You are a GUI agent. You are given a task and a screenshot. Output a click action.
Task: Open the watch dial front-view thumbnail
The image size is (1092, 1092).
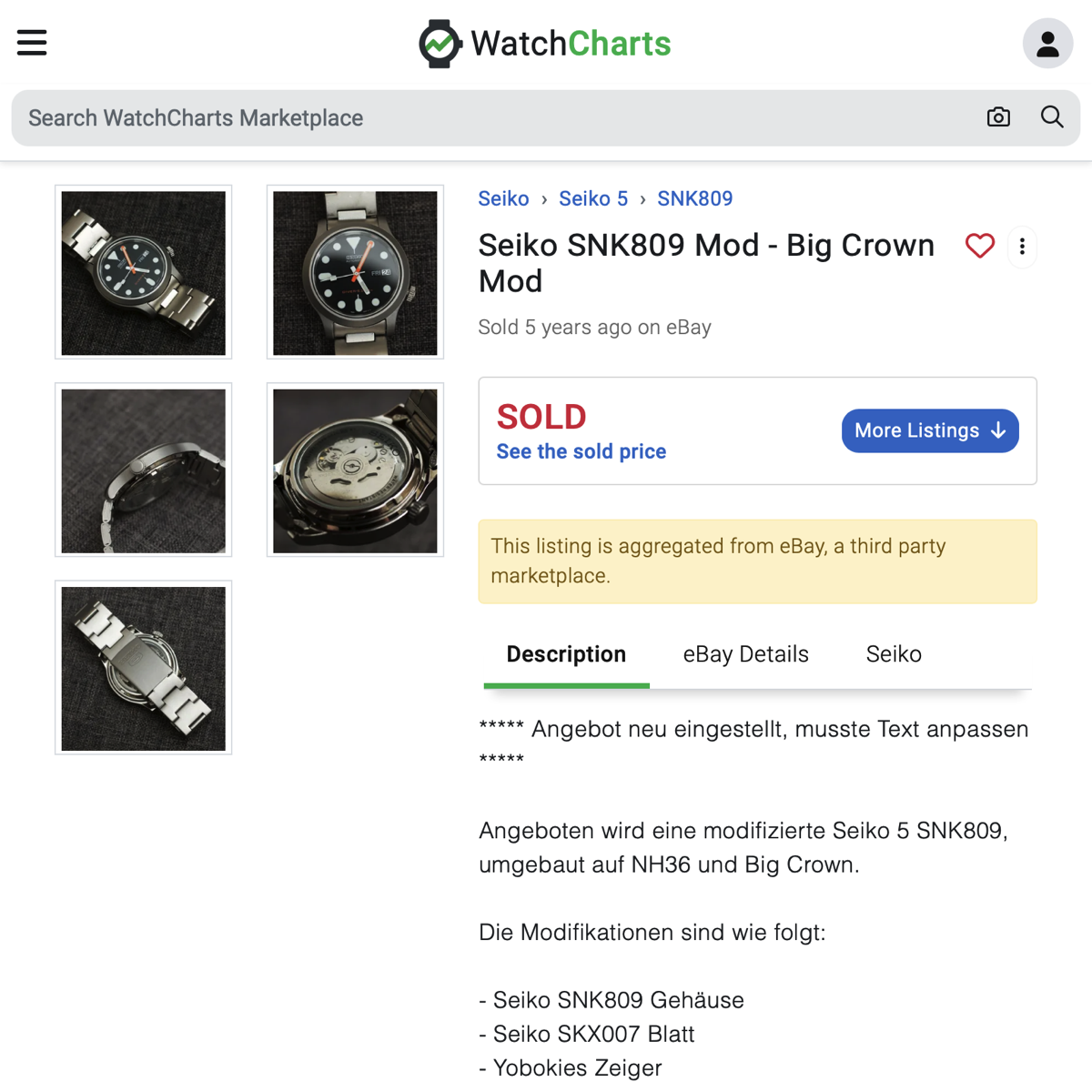click(355, 272)
